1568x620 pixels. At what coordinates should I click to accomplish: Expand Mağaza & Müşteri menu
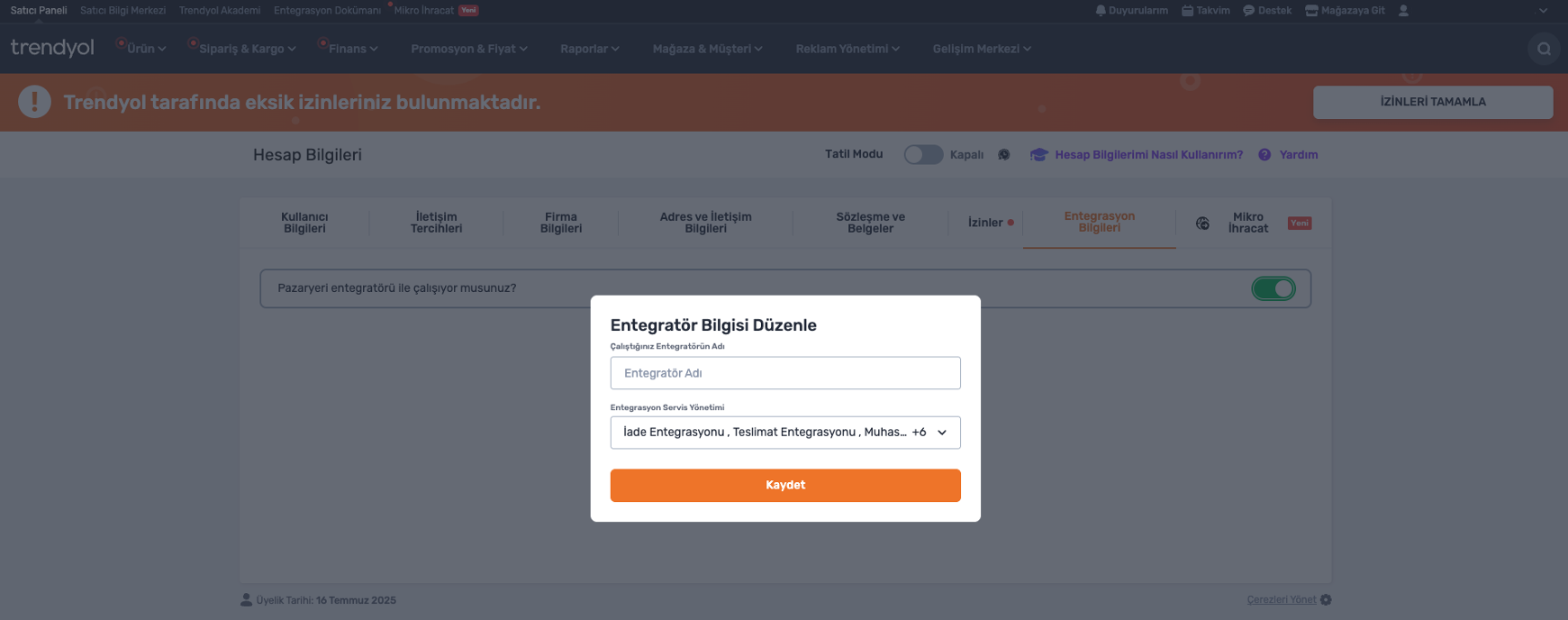pyautogui.click(x=708, y=49)
